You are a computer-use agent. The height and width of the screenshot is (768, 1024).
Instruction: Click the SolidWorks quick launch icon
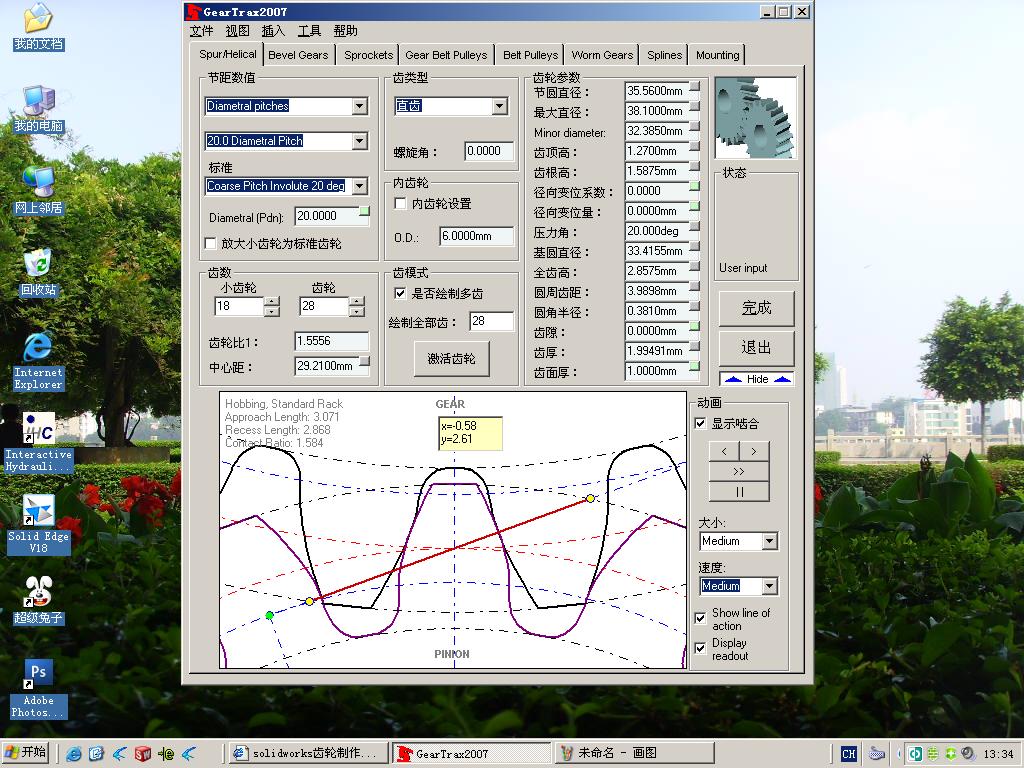coord(143,754)
